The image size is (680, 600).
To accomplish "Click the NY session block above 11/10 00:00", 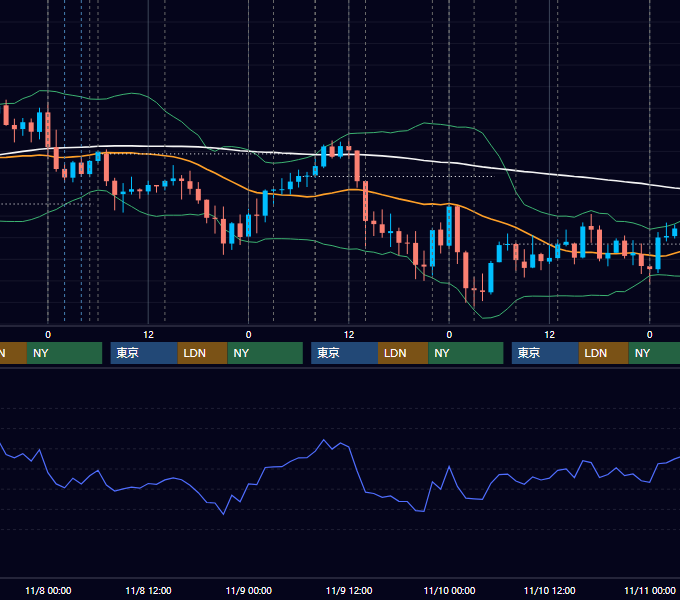I will (x=466, y=353).
